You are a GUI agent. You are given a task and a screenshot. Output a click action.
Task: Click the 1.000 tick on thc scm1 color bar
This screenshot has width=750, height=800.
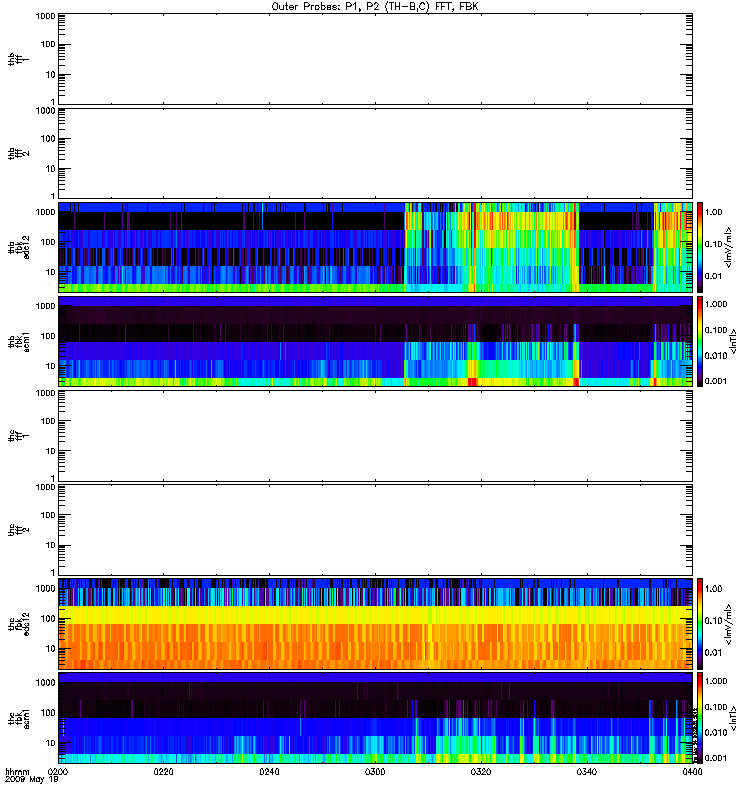point(716,681)
